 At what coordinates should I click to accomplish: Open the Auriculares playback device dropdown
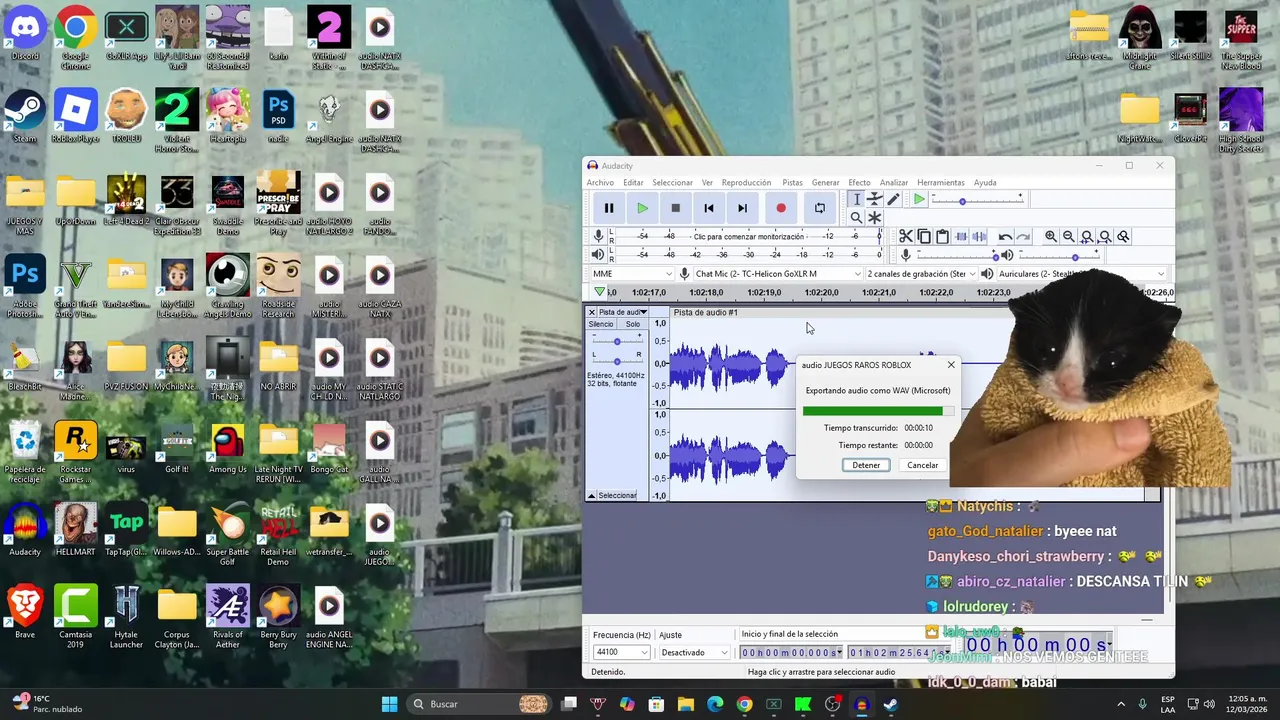pyautogui.click(x=1081, y=274)
